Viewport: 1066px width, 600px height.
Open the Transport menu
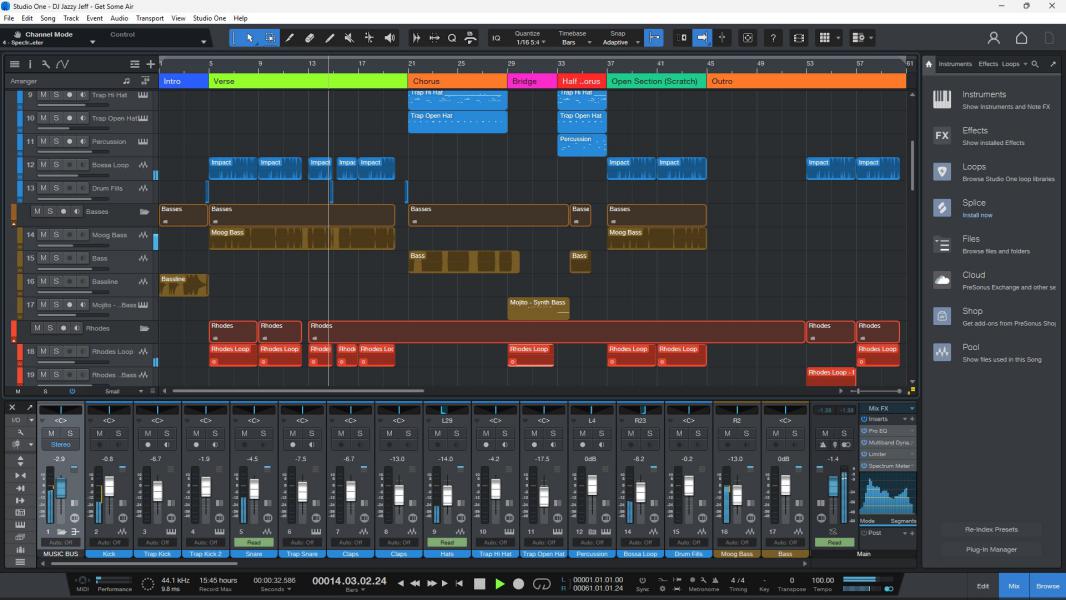pos(149,18)
